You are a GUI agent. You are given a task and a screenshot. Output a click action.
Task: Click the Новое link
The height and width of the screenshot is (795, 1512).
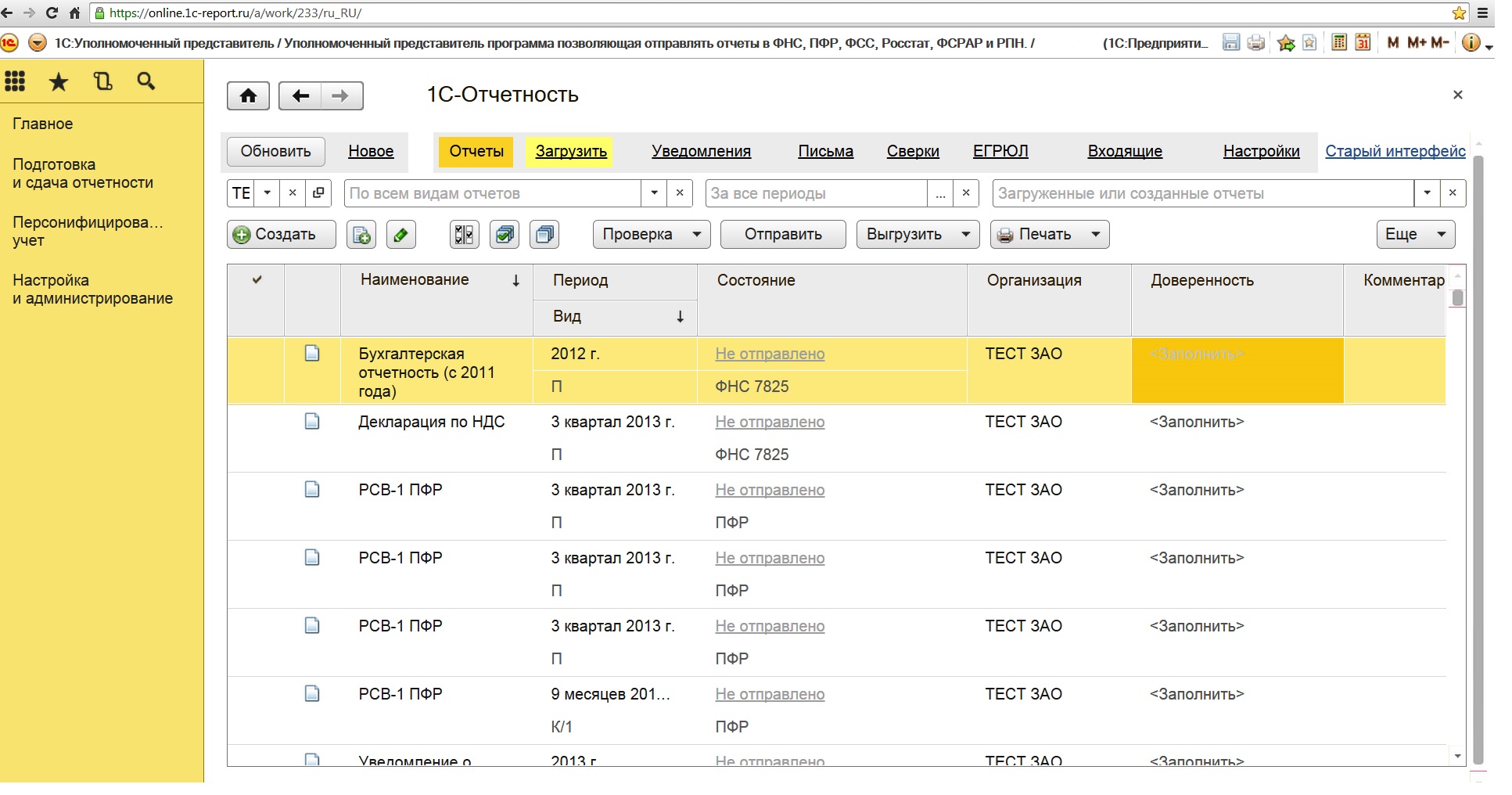371,151
